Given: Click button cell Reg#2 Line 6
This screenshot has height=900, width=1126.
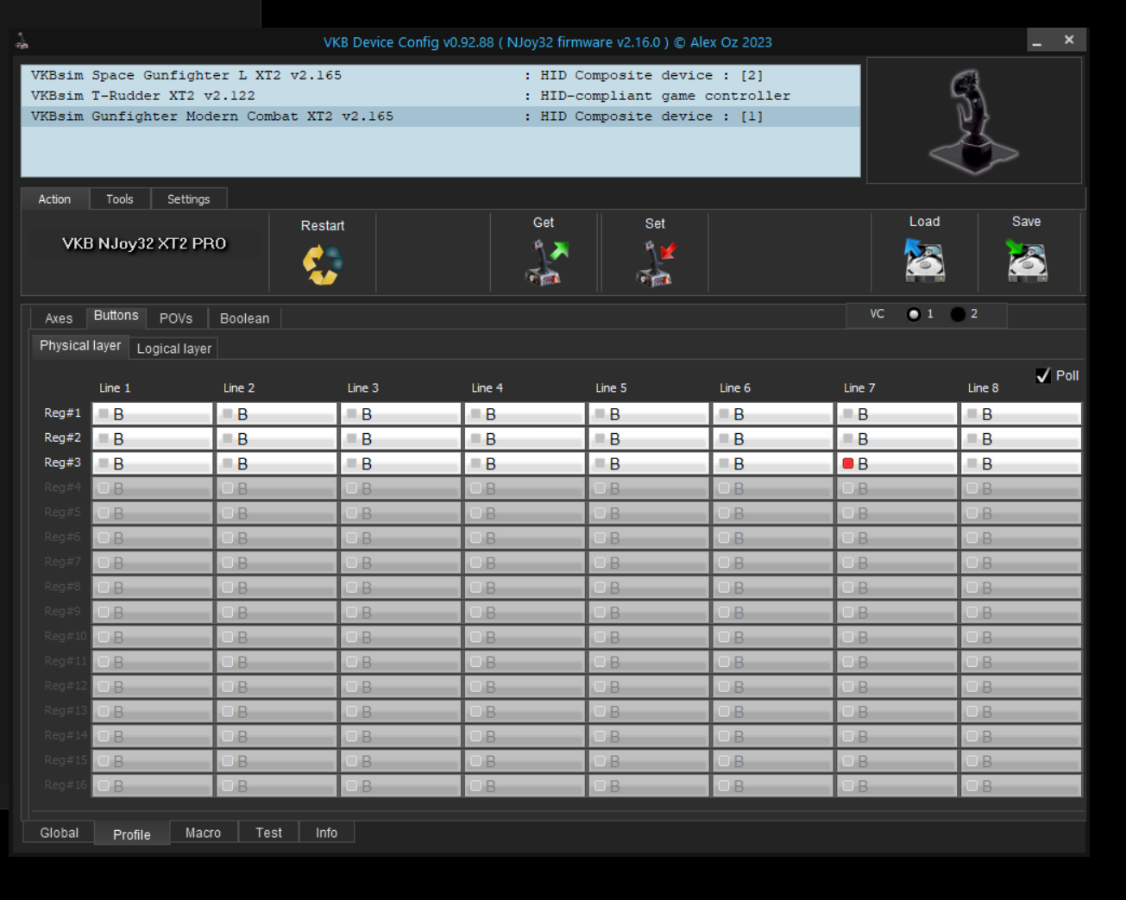Looking at the screenshot, I should coord(773,438).
